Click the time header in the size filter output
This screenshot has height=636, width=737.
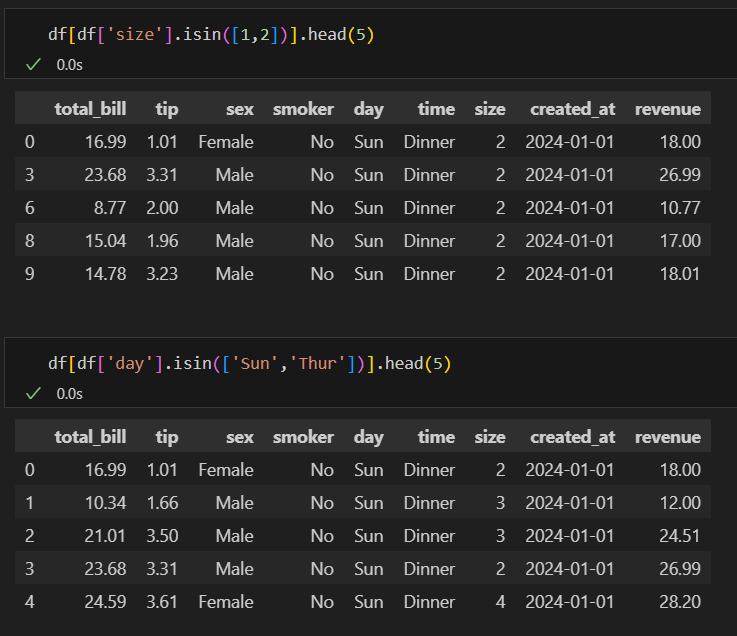coord(436,109)
